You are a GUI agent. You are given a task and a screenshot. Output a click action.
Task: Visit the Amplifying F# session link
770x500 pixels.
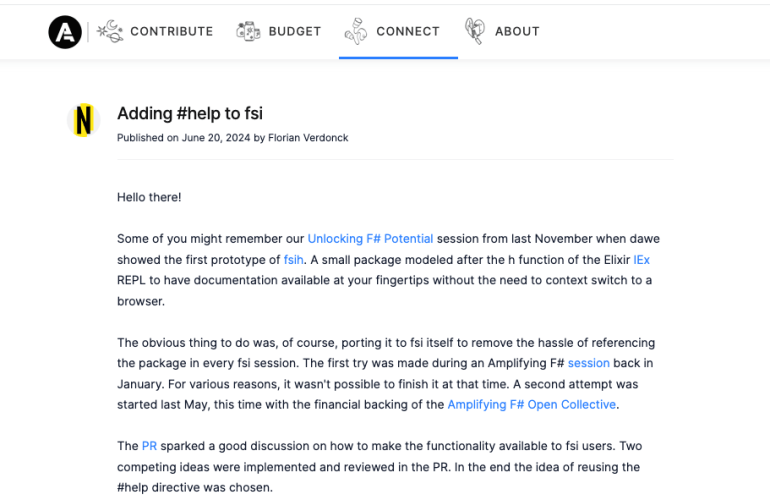(588, 363)
